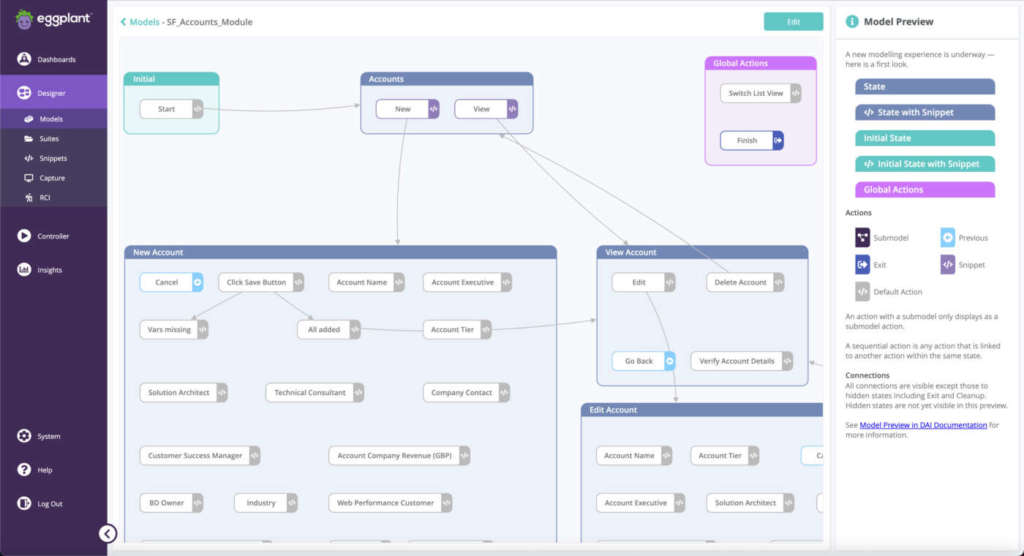Click the Global Actions legend bar
Viewport: 1024px width, 556px height.
[x=925, y=189]
